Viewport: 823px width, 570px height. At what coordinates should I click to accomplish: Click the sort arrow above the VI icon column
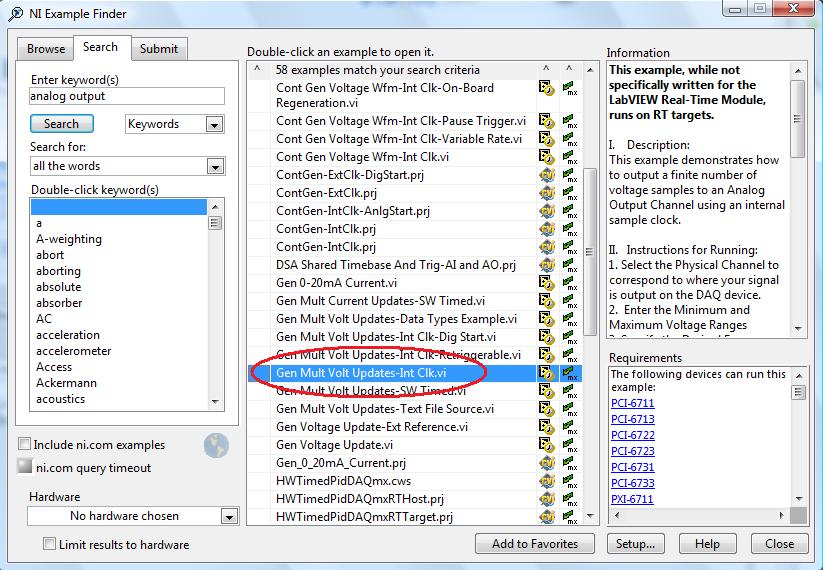coord(546,69)
